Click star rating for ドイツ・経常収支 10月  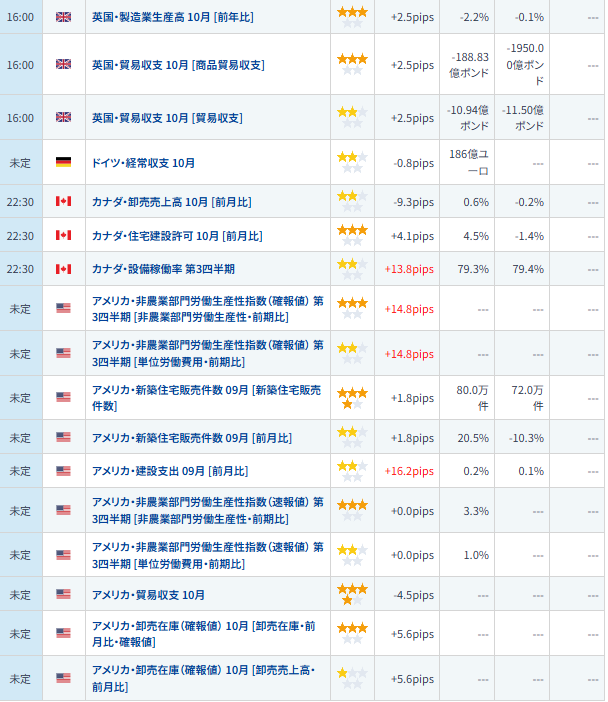tap(352, 162)
